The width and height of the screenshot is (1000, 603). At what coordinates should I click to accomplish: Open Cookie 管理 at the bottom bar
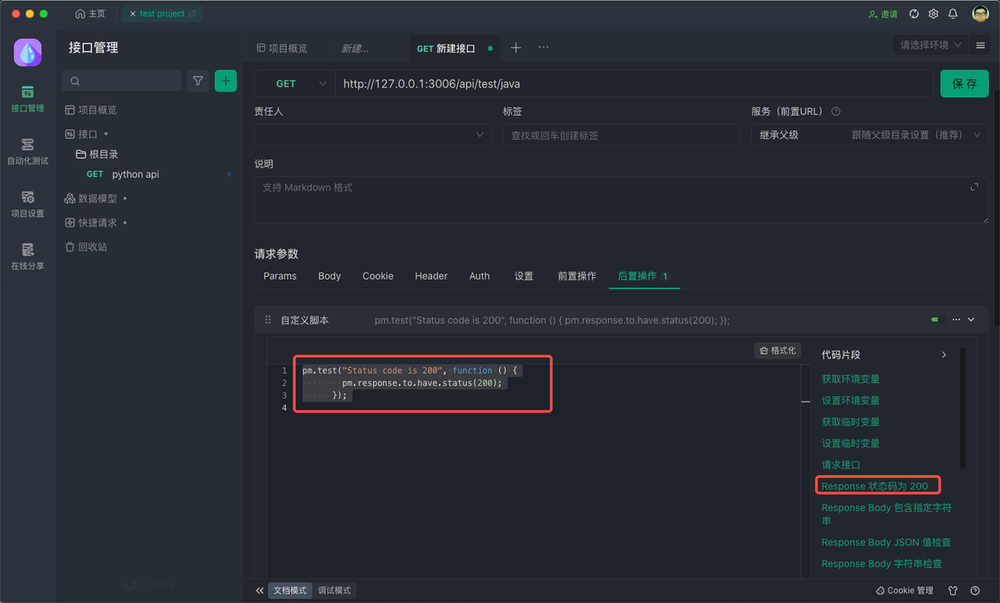[903, 590]
